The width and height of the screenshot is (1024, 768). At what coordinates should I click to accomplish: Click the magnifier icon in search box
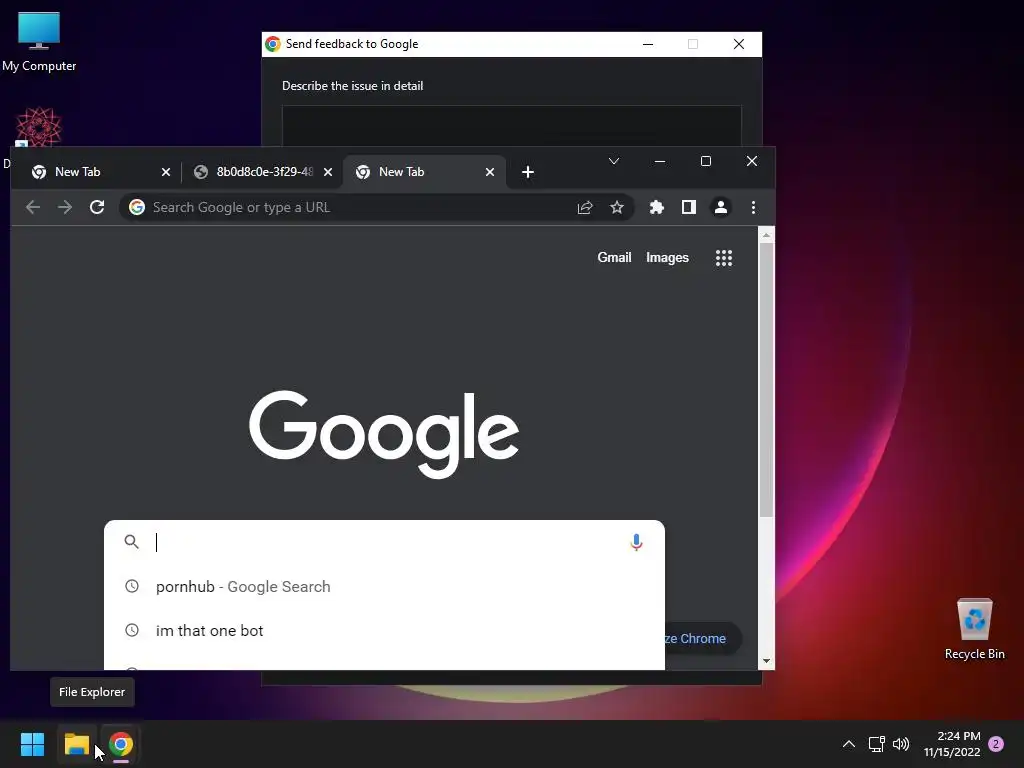(132, 542)
